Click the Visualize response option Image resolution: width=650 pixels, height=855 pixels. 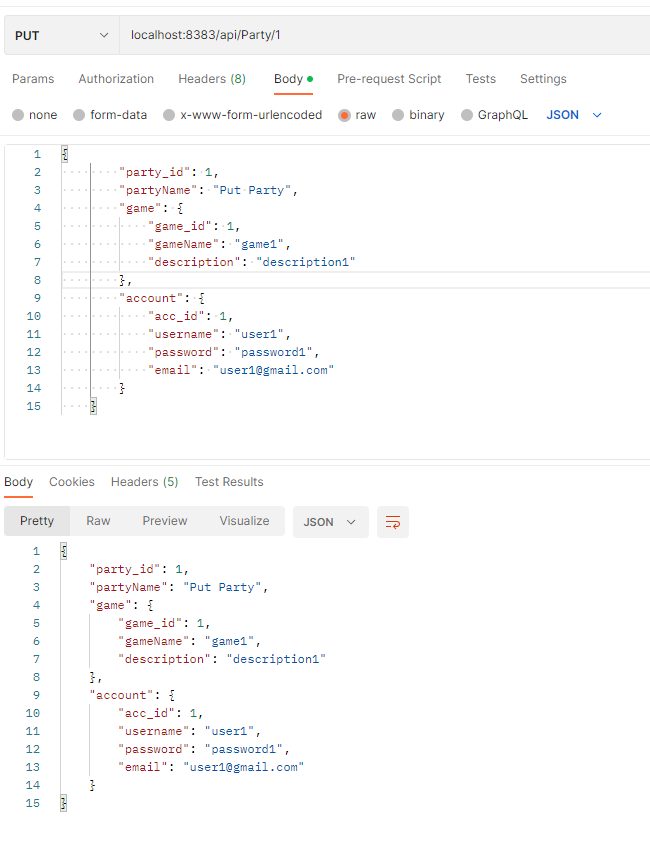244,521
